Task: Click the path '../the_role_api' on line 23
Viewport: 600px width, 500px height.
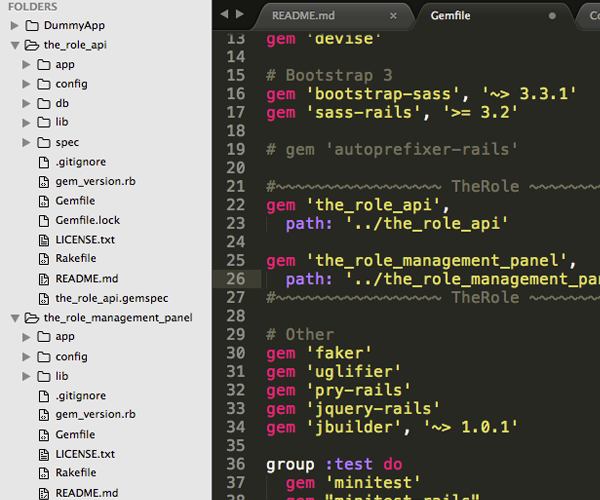Action: [426, 223]
